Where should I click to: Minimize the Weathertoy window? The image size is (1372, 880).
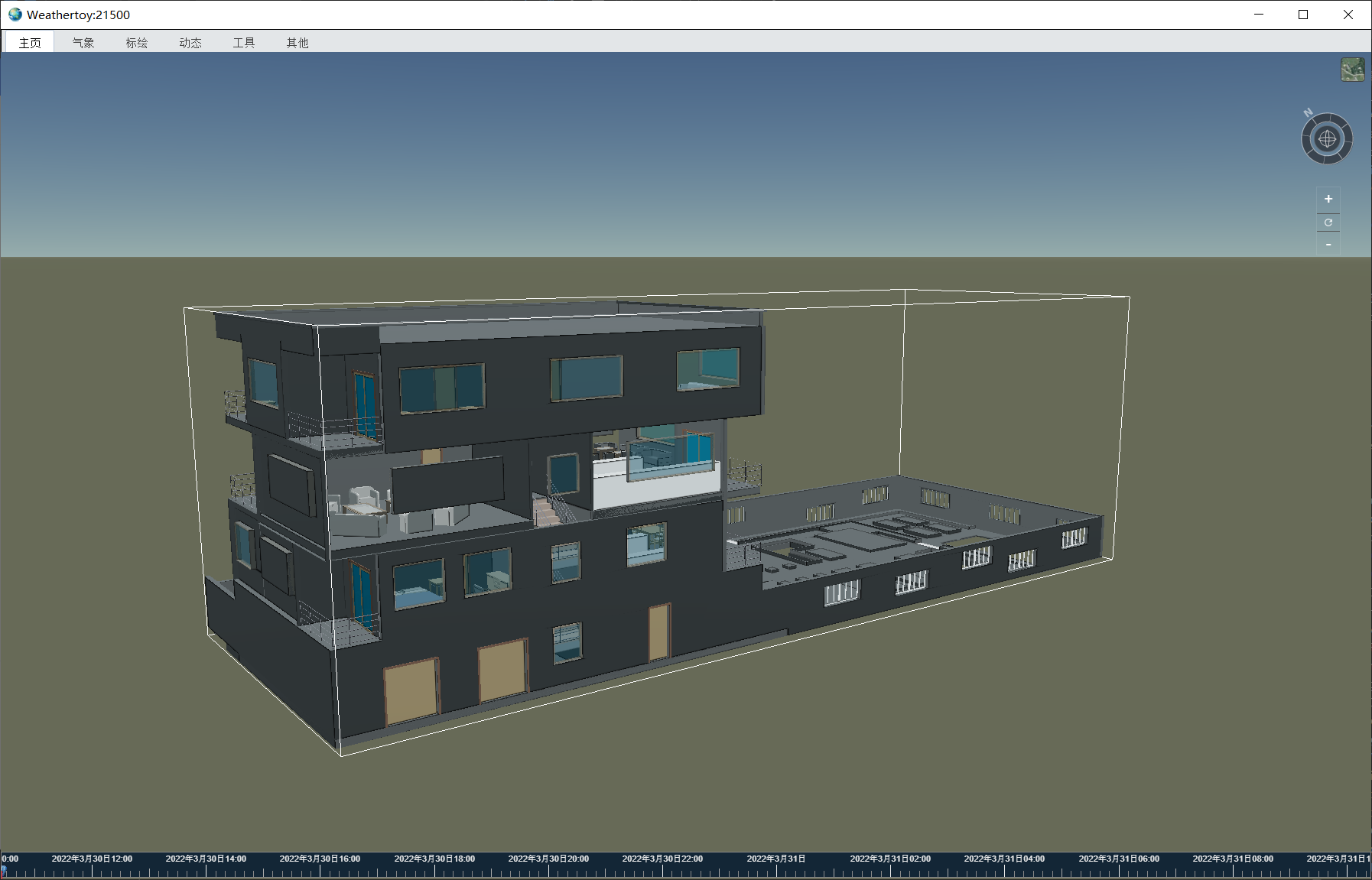1258,14
